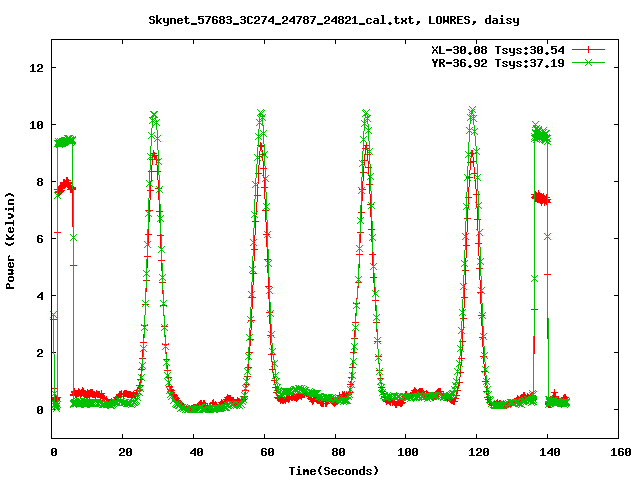640x480 pixels.
Task: Click the green YR legend line sample
Action: [x=588, y=63]
